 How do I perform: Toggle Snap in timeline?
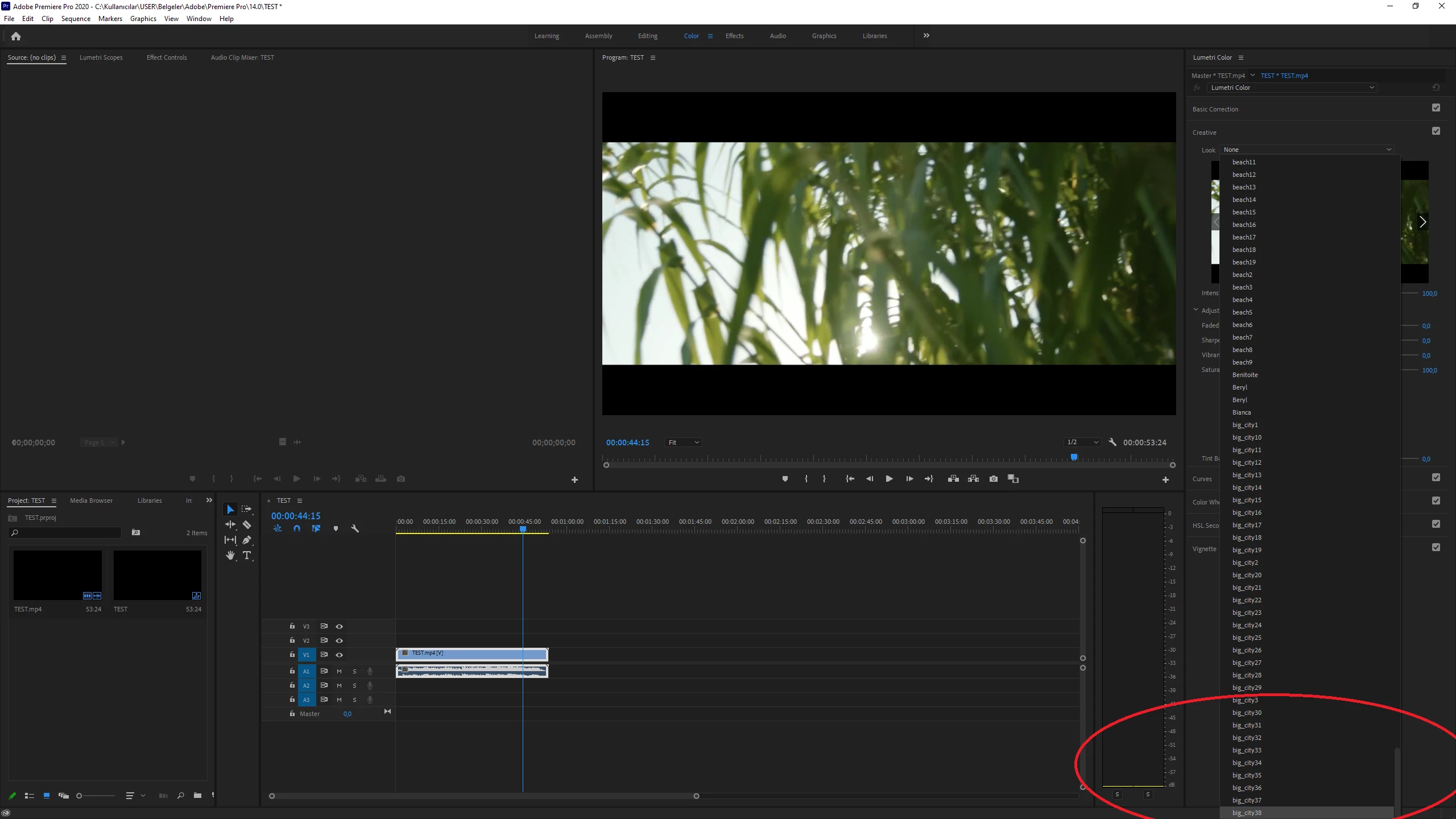(x=297, y=528)
